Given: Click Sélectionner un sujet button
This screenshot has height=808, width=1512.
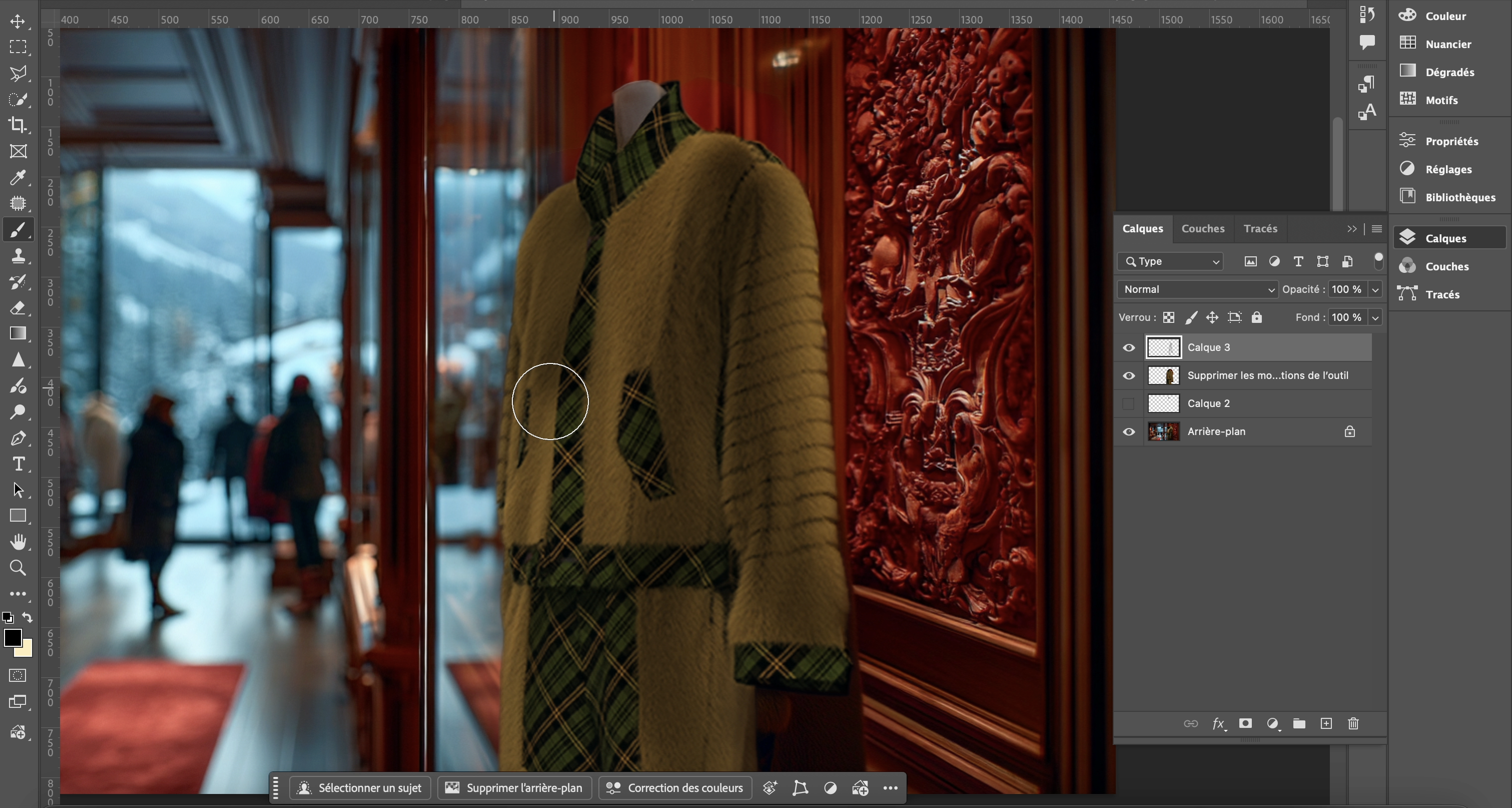Looking at the screenshot, I should [360, 788].
